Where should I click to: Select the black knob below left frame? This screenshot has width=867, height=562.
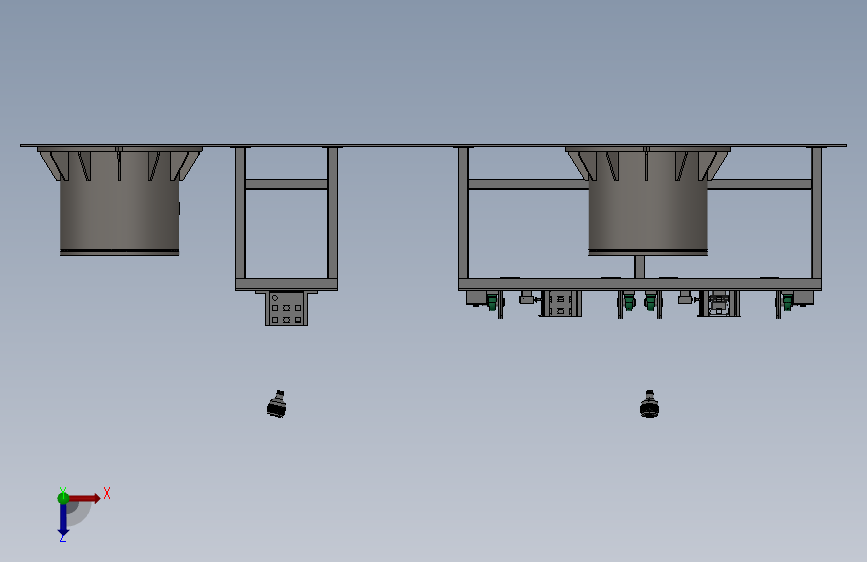277,404
